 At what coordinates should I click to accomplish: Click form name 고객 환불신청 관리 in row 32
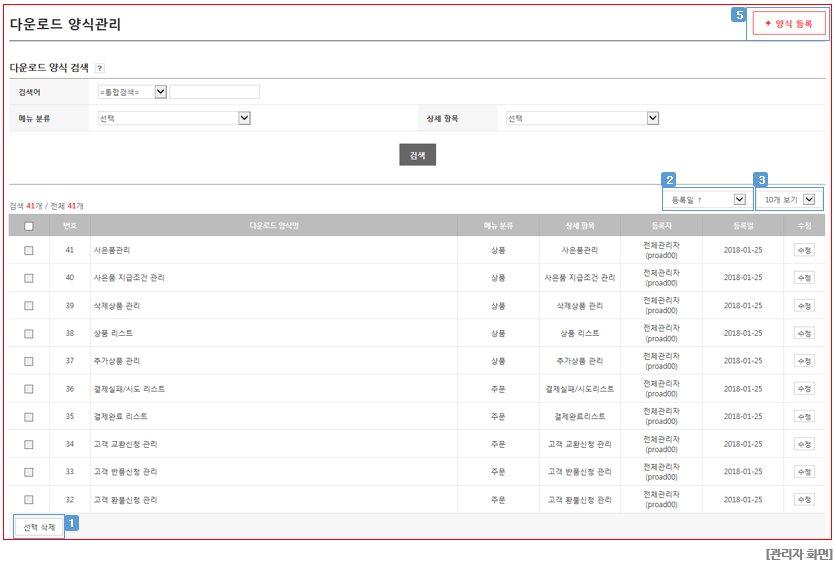pos(125,500)
